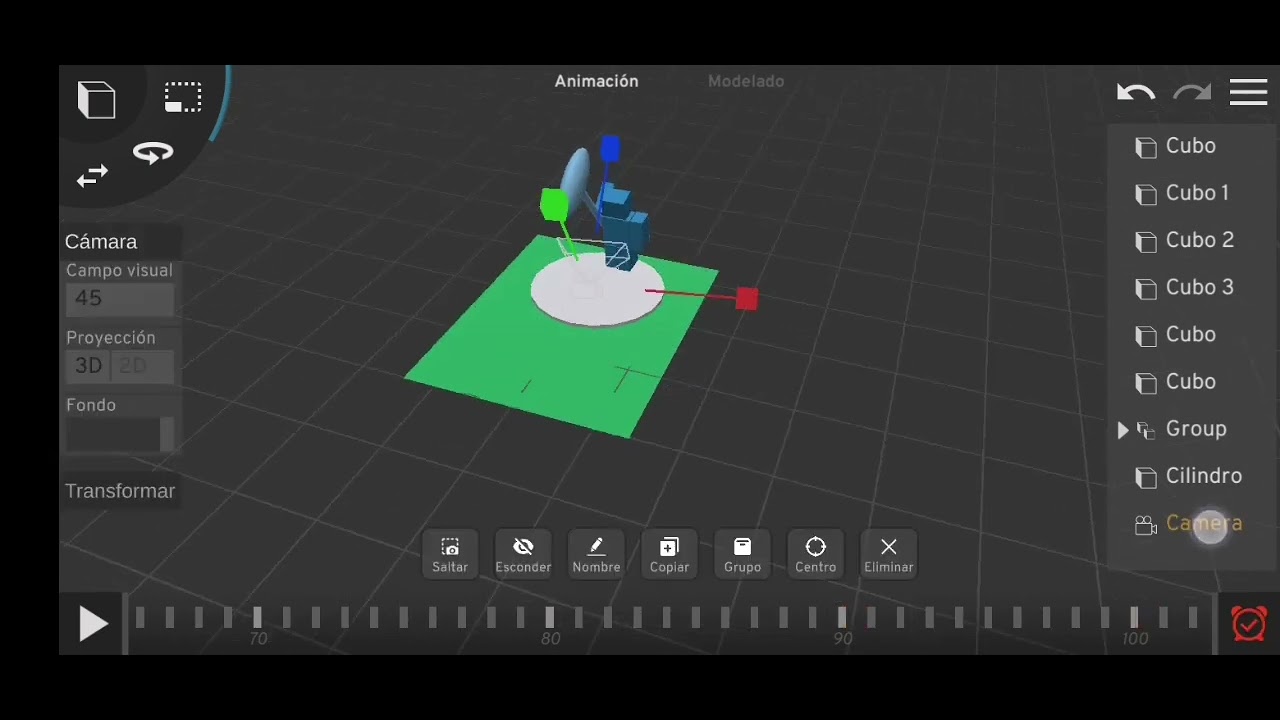Rename object with Nombre button

click(596, 554)
